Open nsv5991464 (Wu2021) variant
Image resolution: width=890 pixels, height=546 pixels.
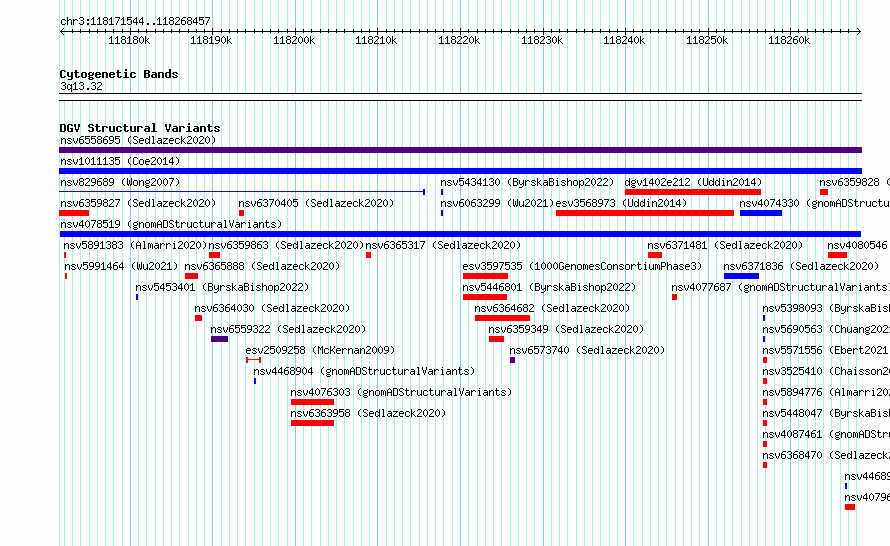pyautogui.click(x=121, y=266)
